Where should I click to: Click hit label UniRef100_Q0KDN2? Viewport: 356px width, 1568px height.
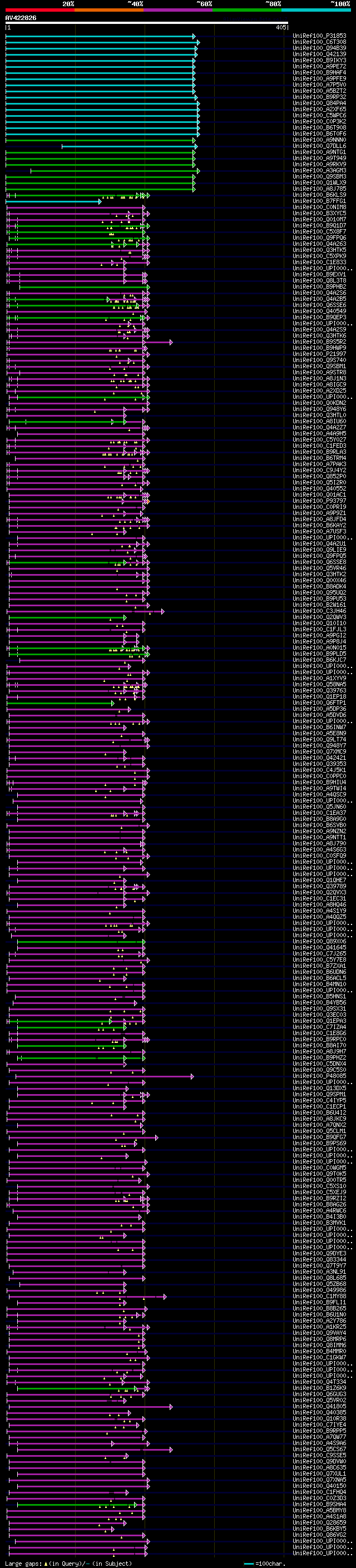pyautogui.click(x=319, y=403)
